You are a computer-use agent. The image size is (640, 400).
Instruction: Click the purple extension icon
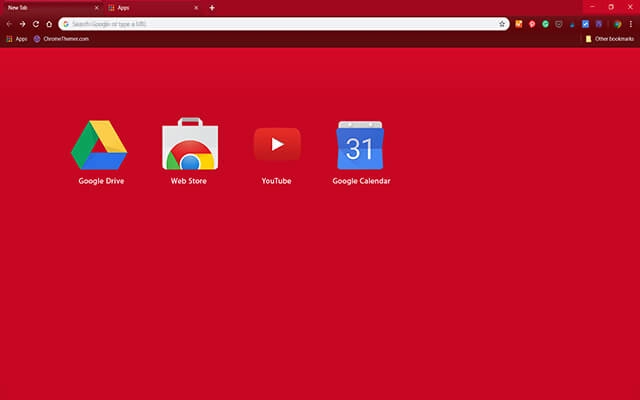599,24
